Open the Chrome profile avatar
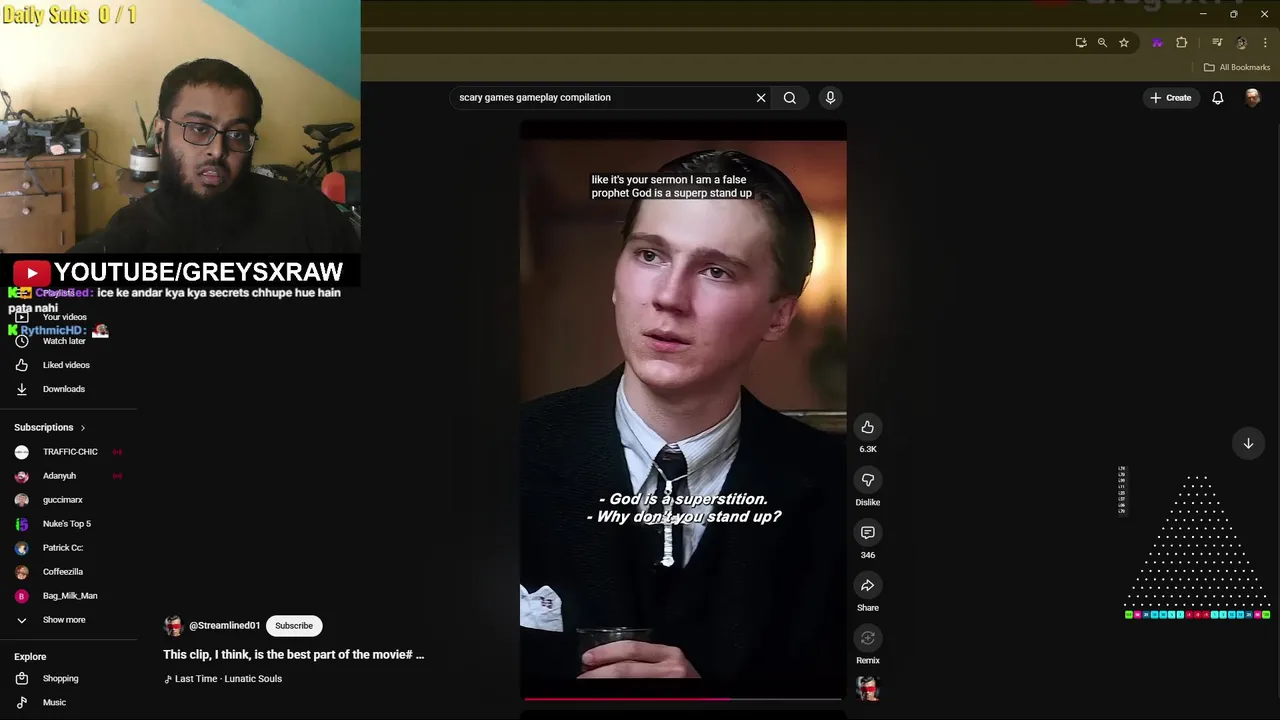The image size is (1280, 720). click(x=1241, y=43)
